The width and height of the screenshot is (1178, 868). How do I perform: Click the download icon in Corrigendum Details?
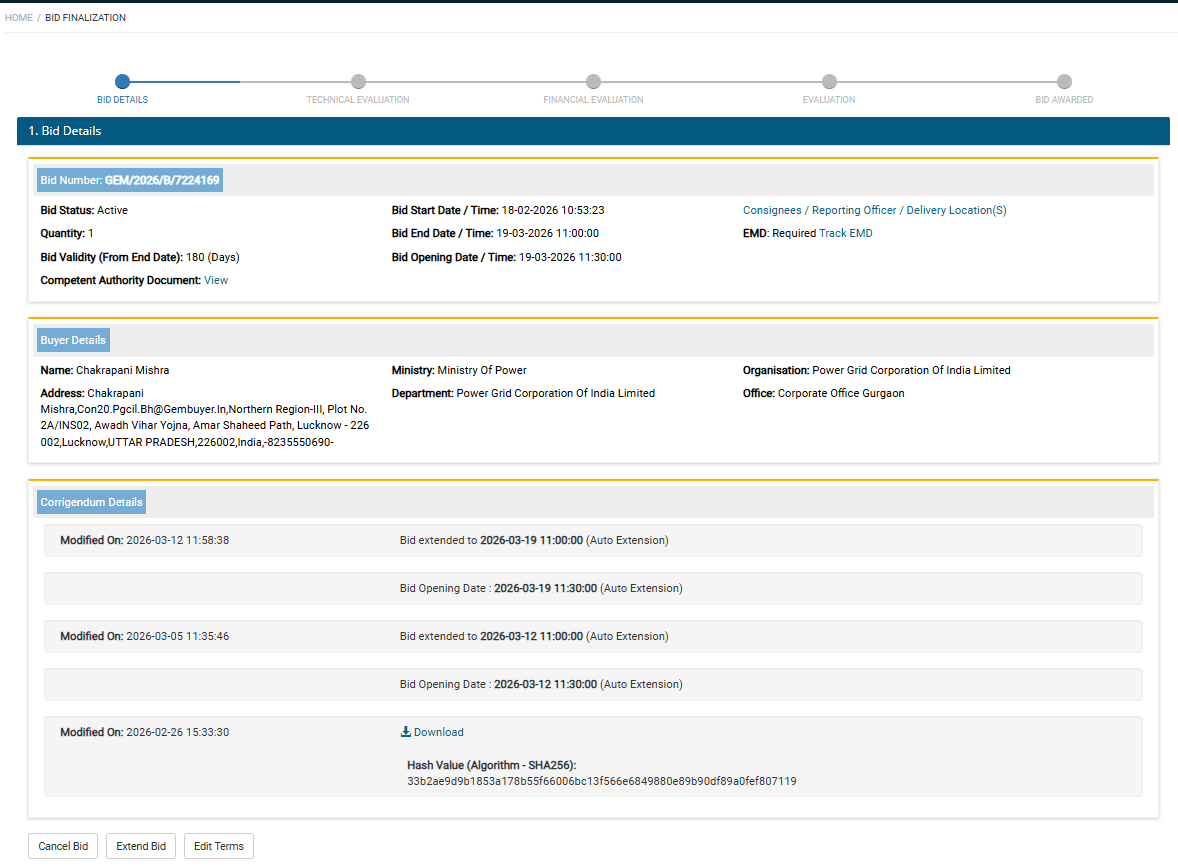tap(406, 732)
